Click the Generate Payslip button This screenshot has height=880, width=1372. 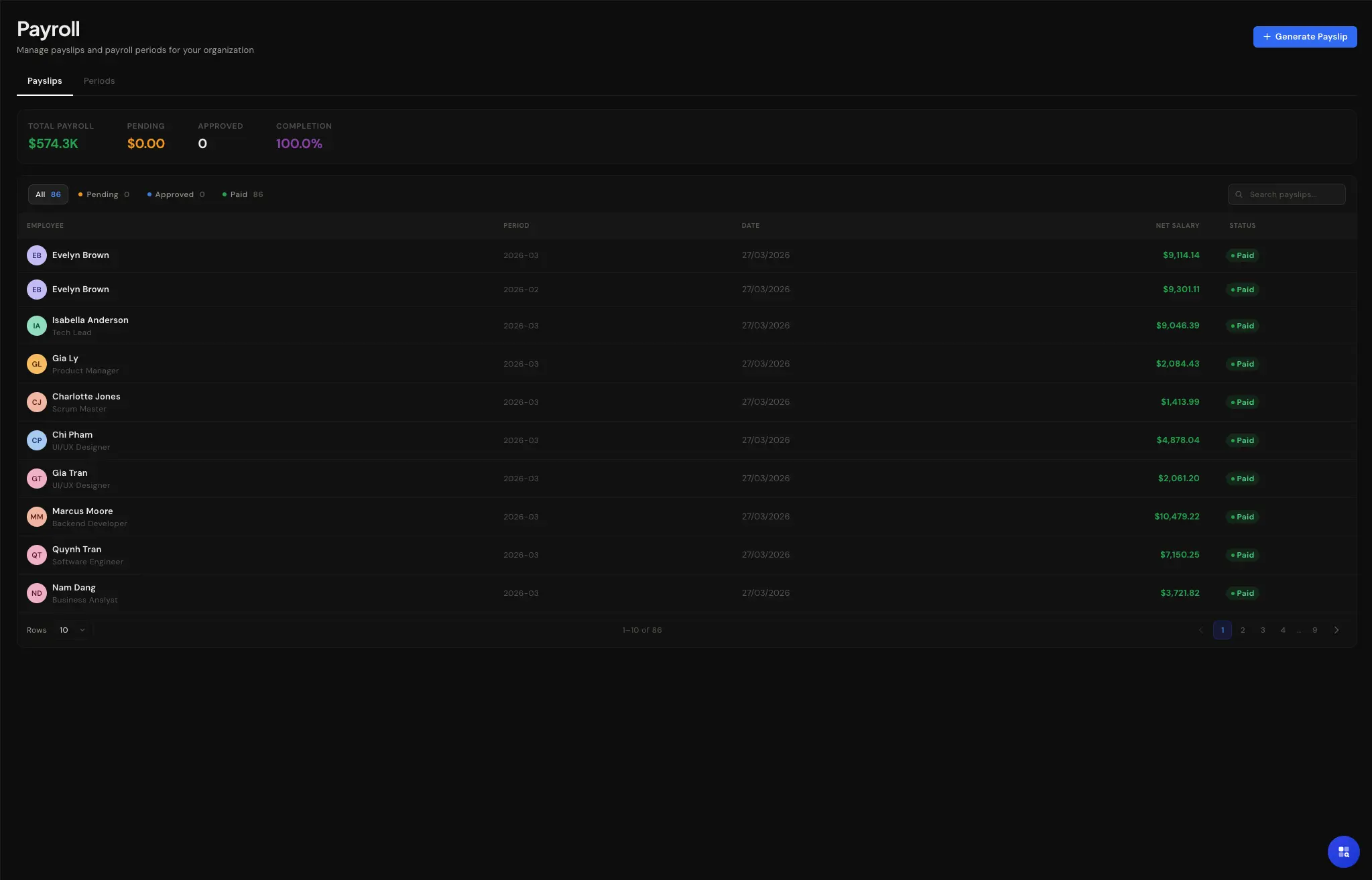tap(1304, 37)
